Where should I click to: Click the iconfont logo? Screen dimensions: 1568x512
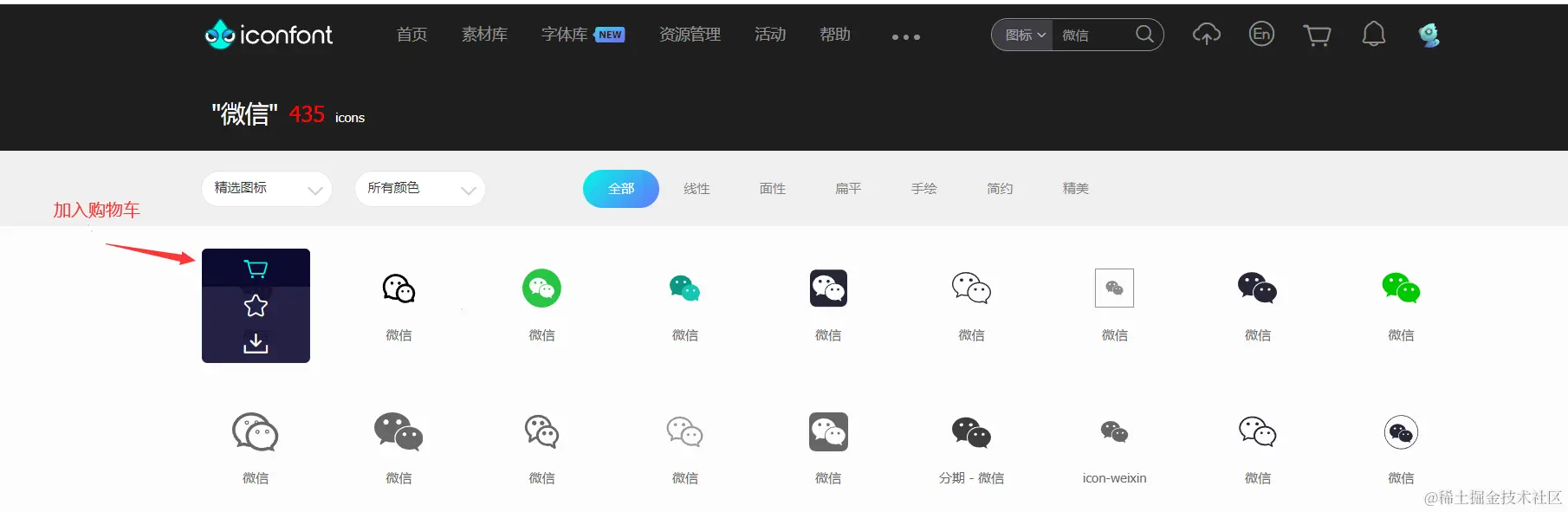pos(269,35)
